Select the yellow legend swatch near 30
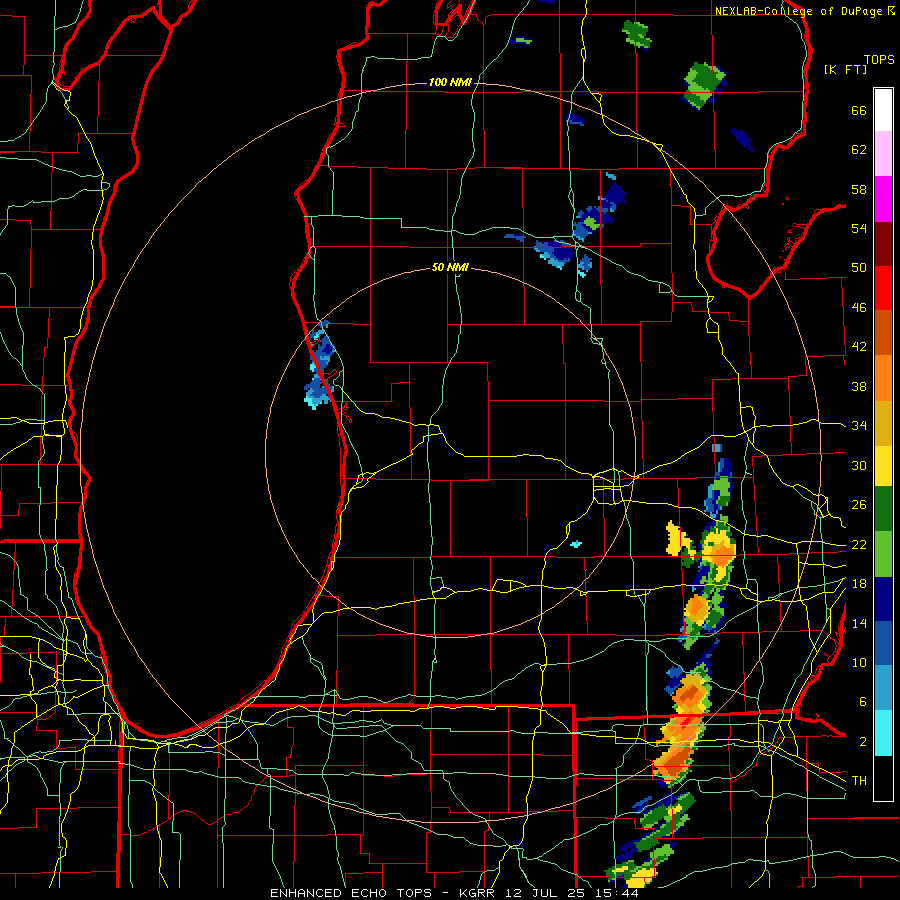 pos(883,466)
